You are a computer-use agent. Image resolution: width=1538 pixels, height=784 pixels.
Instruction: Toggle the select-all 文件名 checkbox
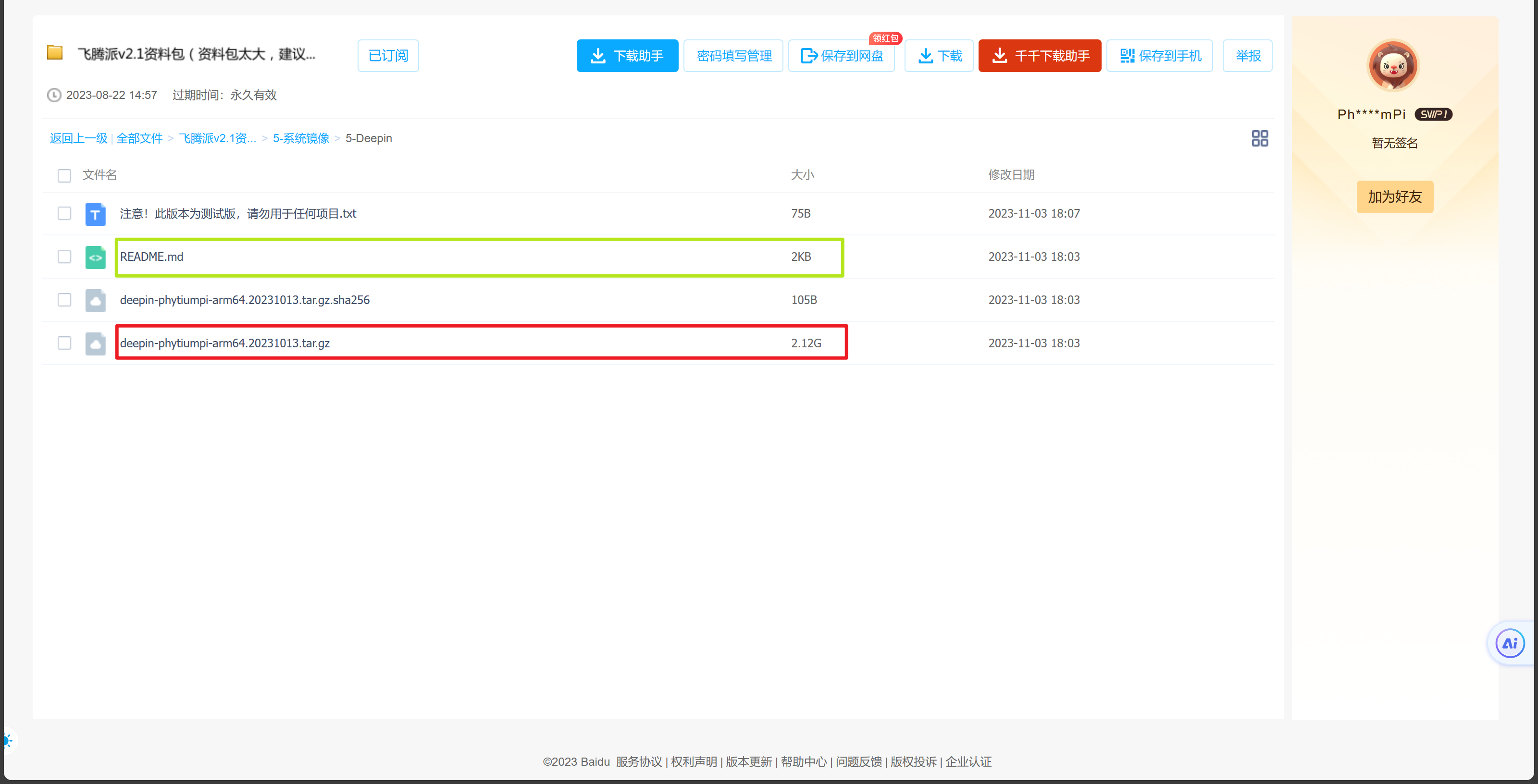(x=64, y=175)
